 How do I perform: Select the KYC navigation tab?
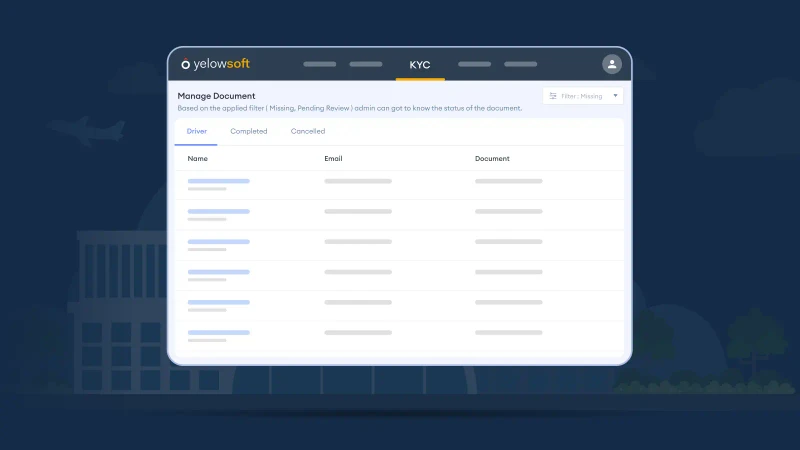[420, 65]
